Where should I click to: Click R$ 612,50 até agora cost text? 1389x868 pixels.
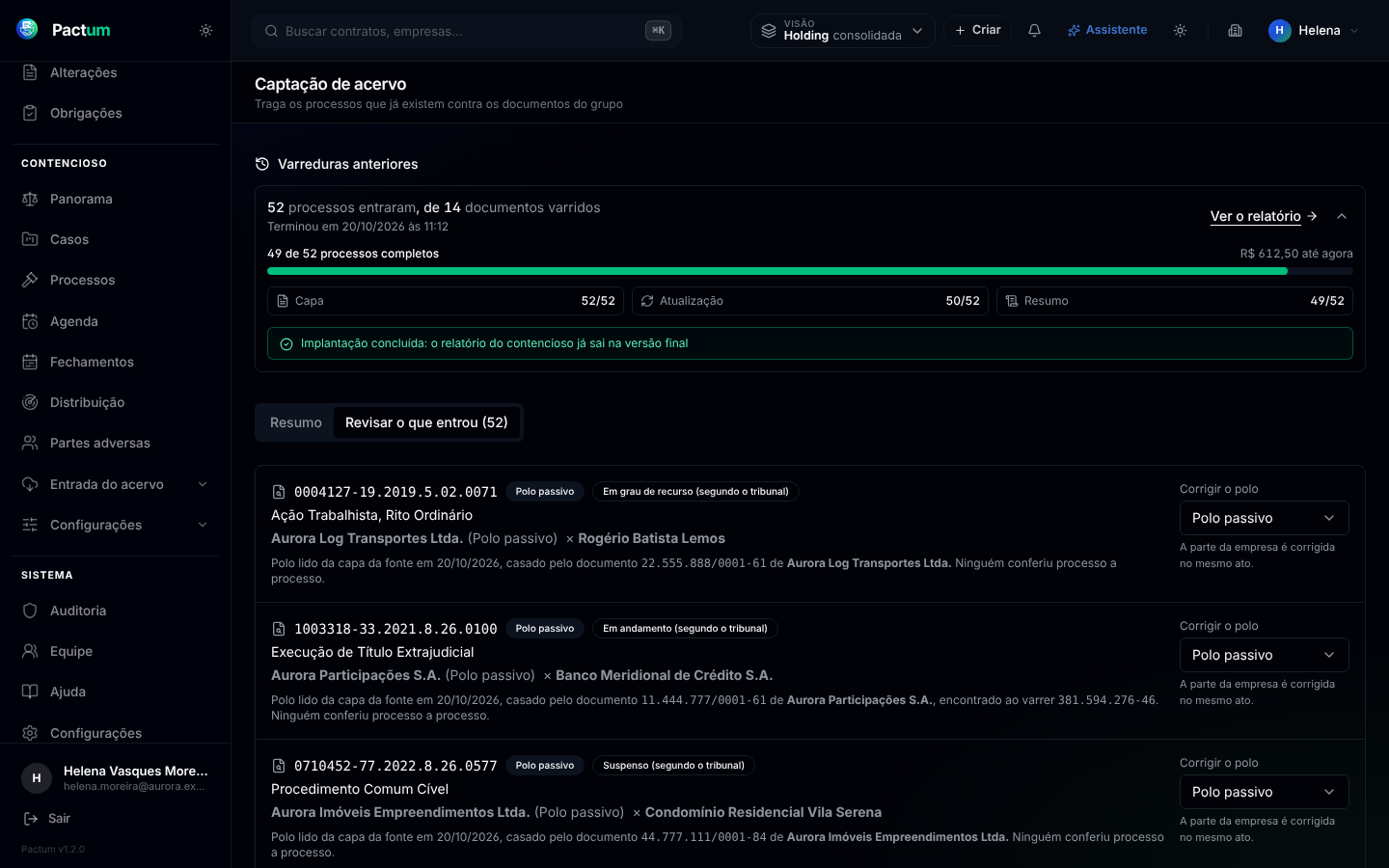(x=1296, y=254)
